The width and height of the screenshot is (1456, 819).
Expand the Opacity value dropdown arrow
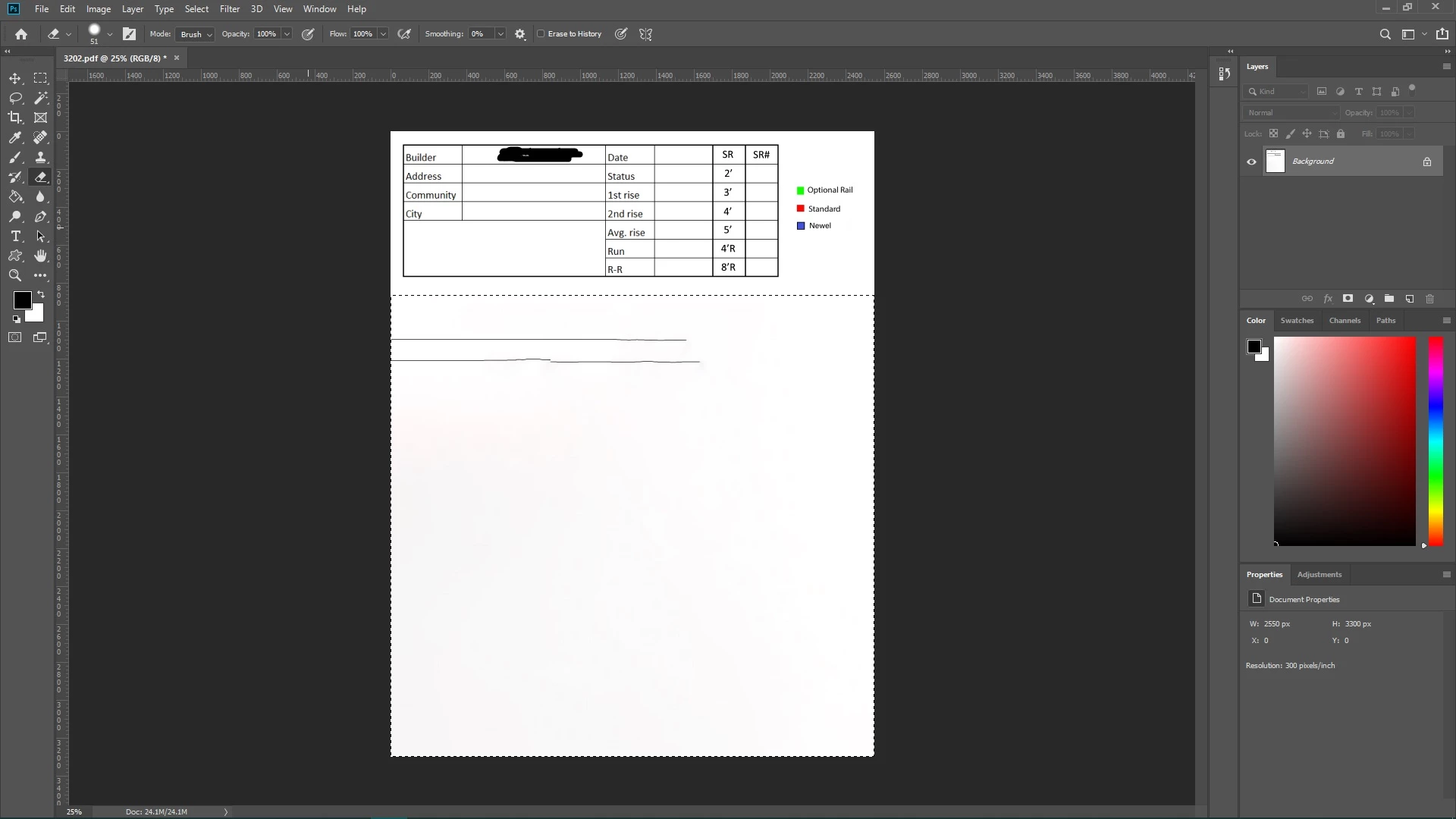[x=287, y=34]
